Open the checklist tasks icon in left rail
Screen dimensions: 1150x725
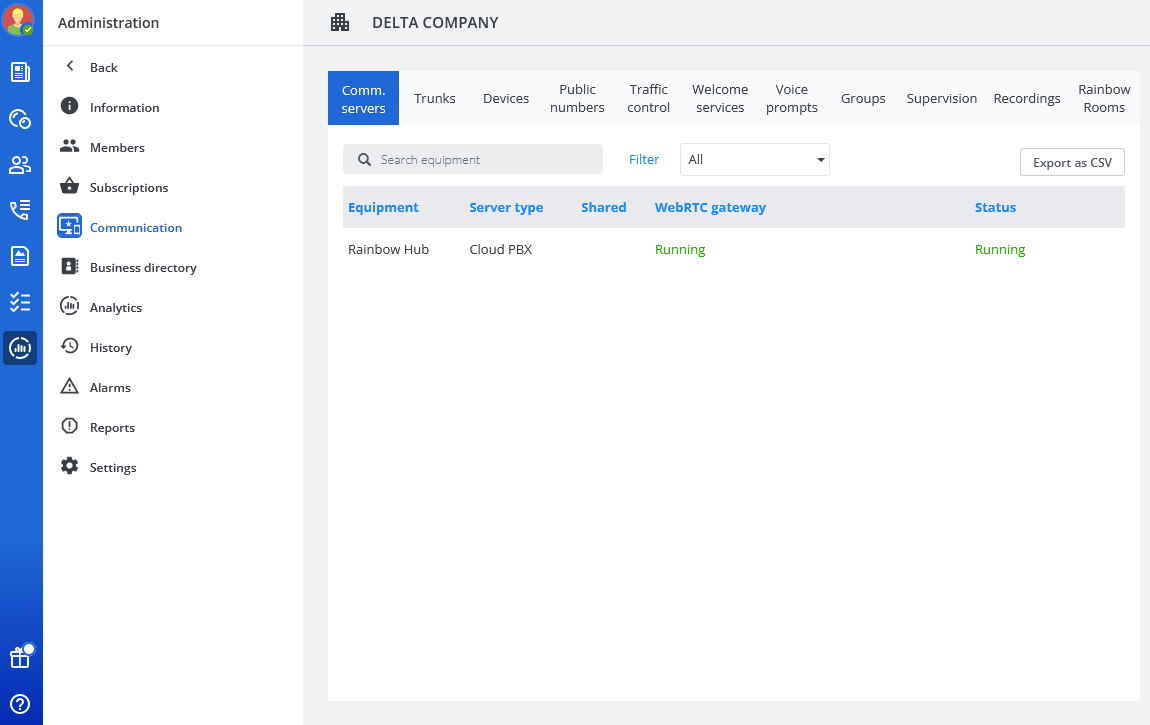pyautogui.click(x=20, y=302)
